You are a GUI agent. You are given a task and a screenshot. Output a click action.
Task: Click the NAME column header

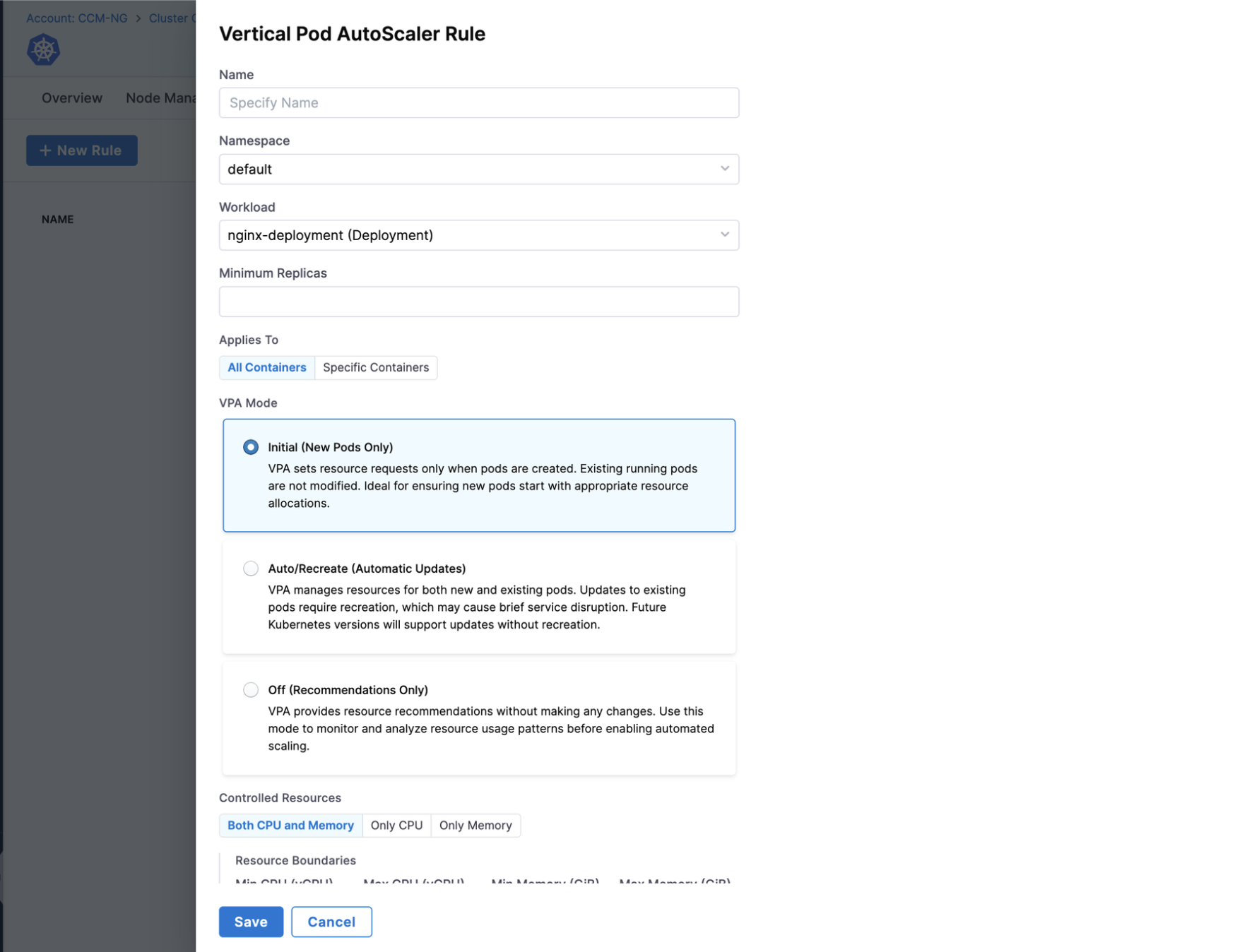pyautogui.click(x=58, y=220)
